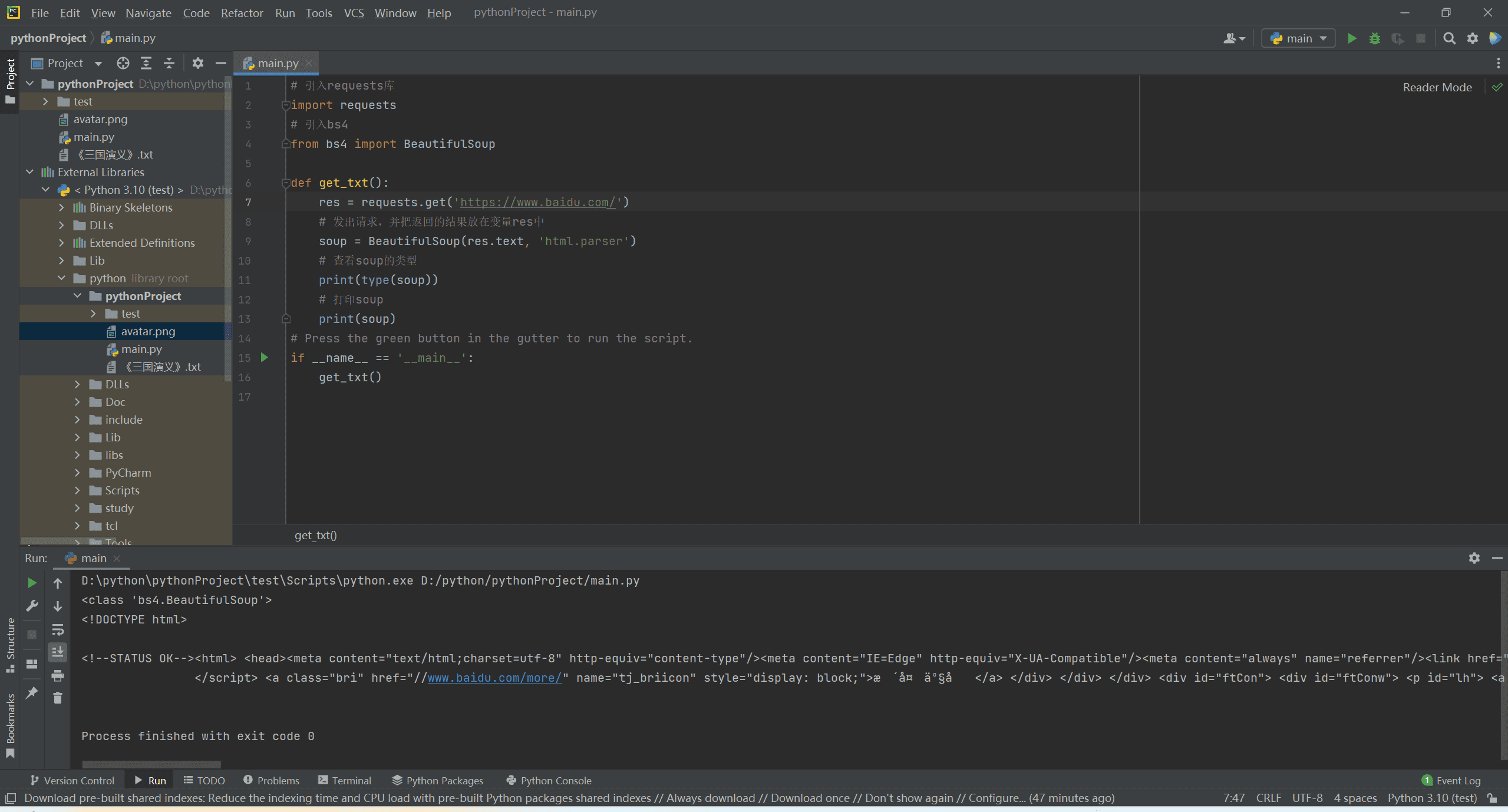Viewport: 1508px width, 812px height.
Task: Click gutter run arrow at line 15
Action: pyautogui.click(x=265, y=357)
